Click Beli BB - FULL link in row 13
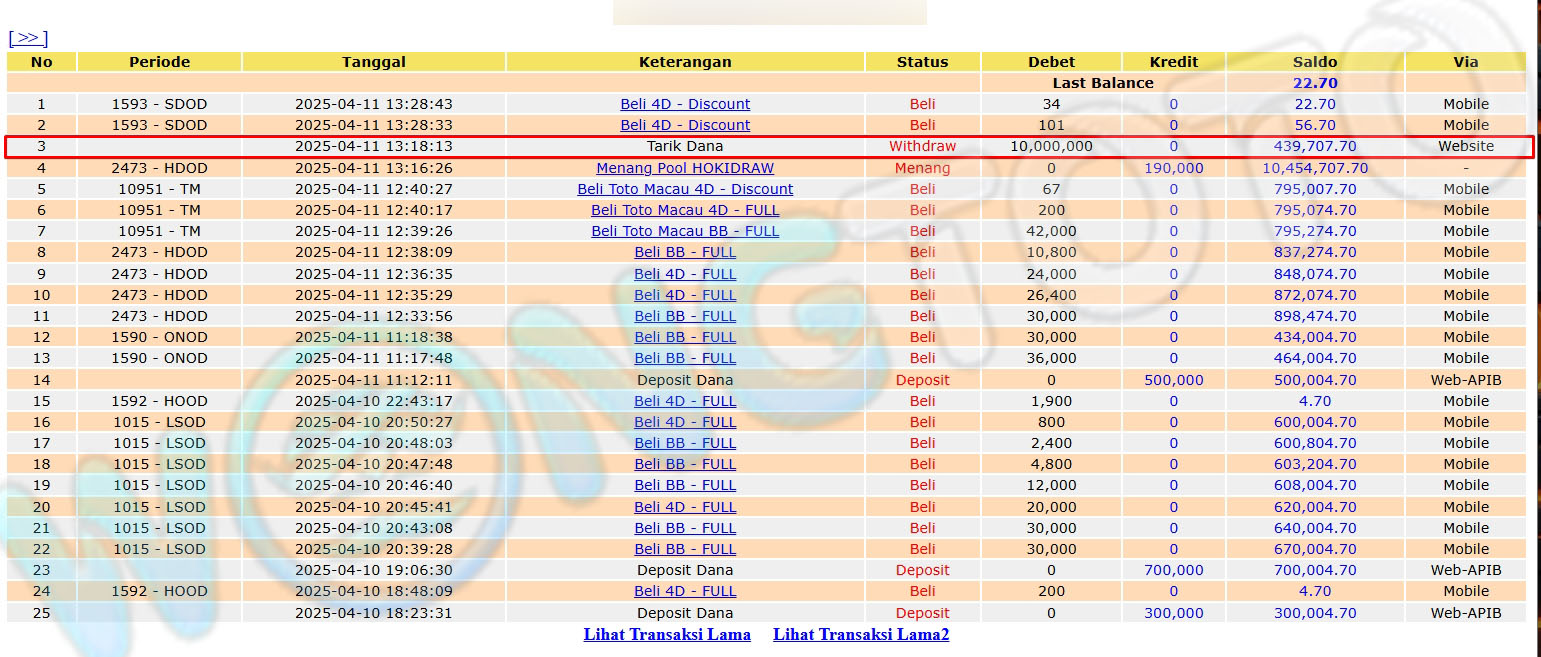The width and height of the screenshot is (1541, 657). pyautogui.click(x=685, y=358)
